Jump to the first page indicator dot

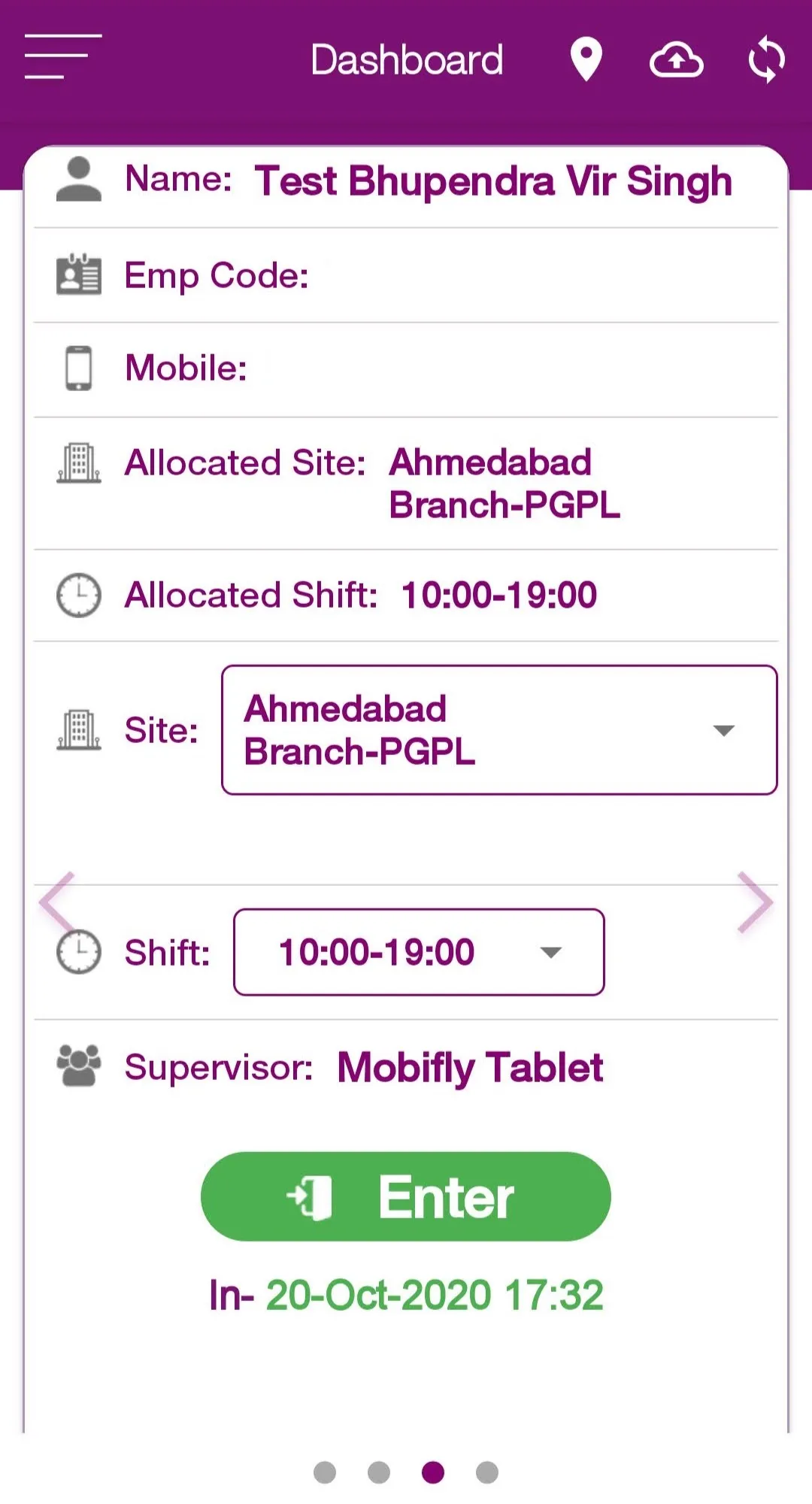325,1472
